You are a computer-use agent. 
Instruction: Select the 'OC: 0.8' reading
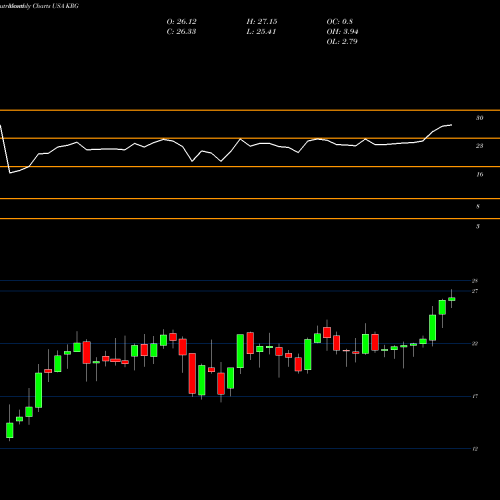[339, 22]
